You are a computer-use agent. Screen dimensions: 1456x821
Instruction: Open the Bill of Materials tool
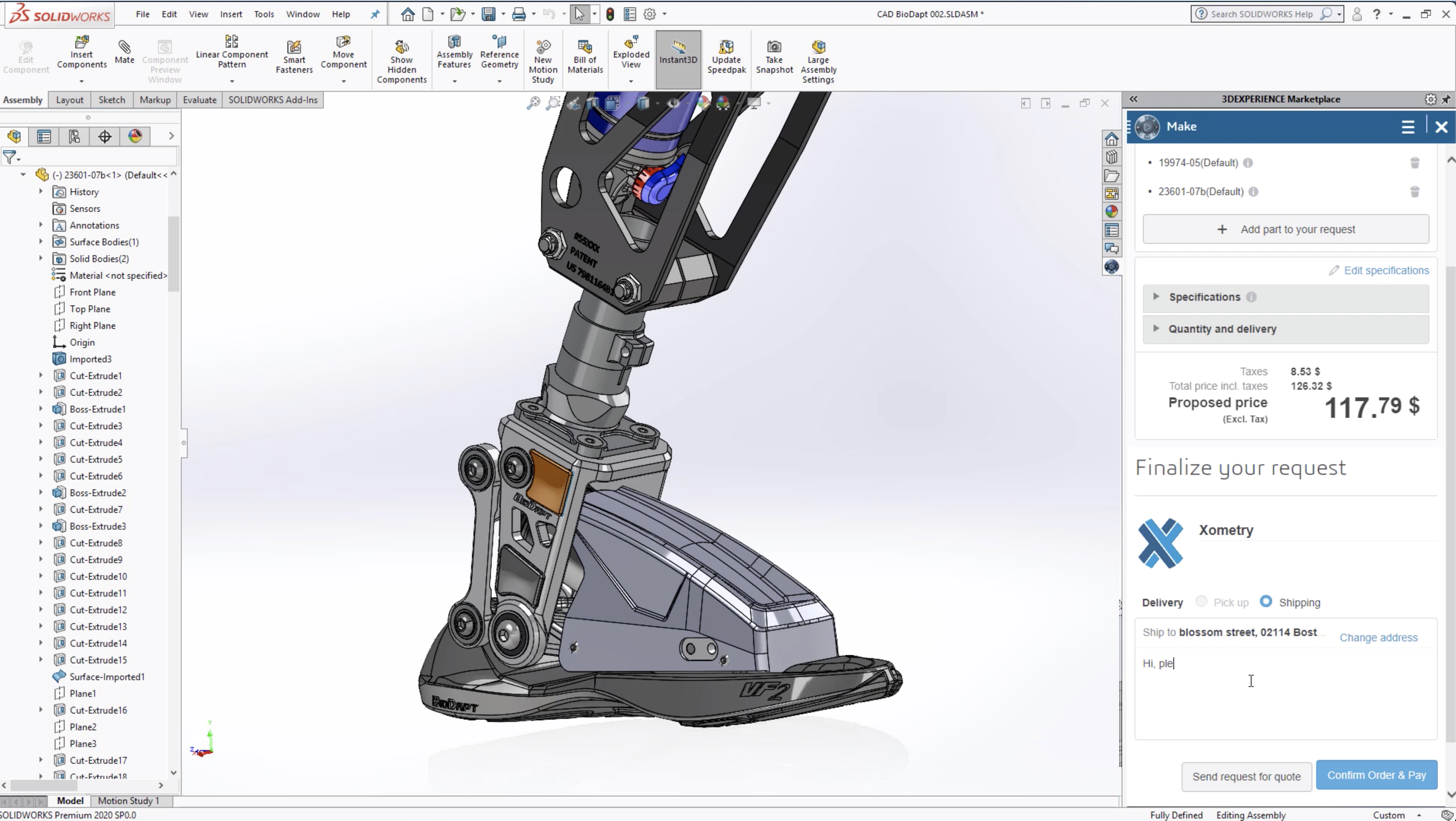pyautogui.click(x=585, y=57)
